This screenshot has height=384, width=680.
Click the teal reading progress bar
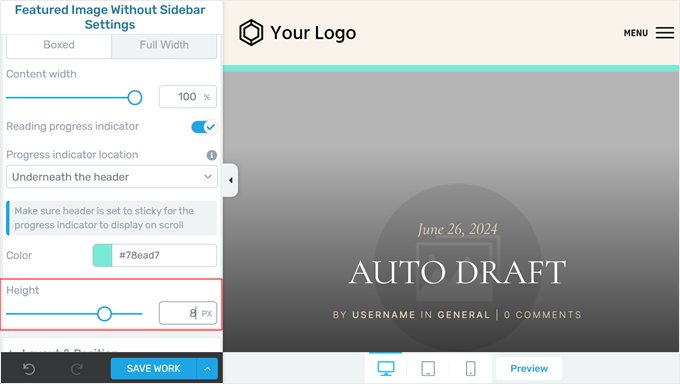tap(451, 69)
